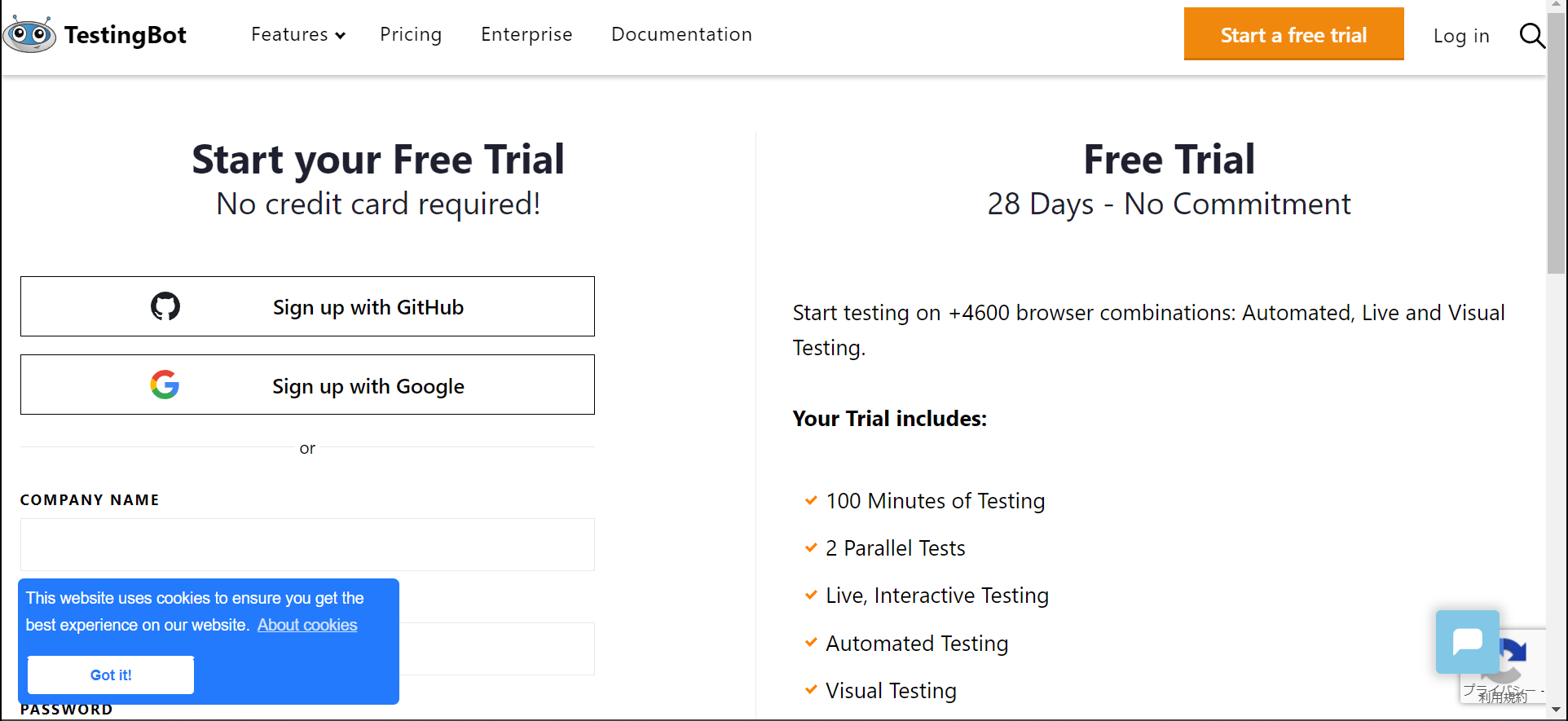Click the checkmark beside Visual Testing
Screen dimensions: 1568x721
point(811,690)
